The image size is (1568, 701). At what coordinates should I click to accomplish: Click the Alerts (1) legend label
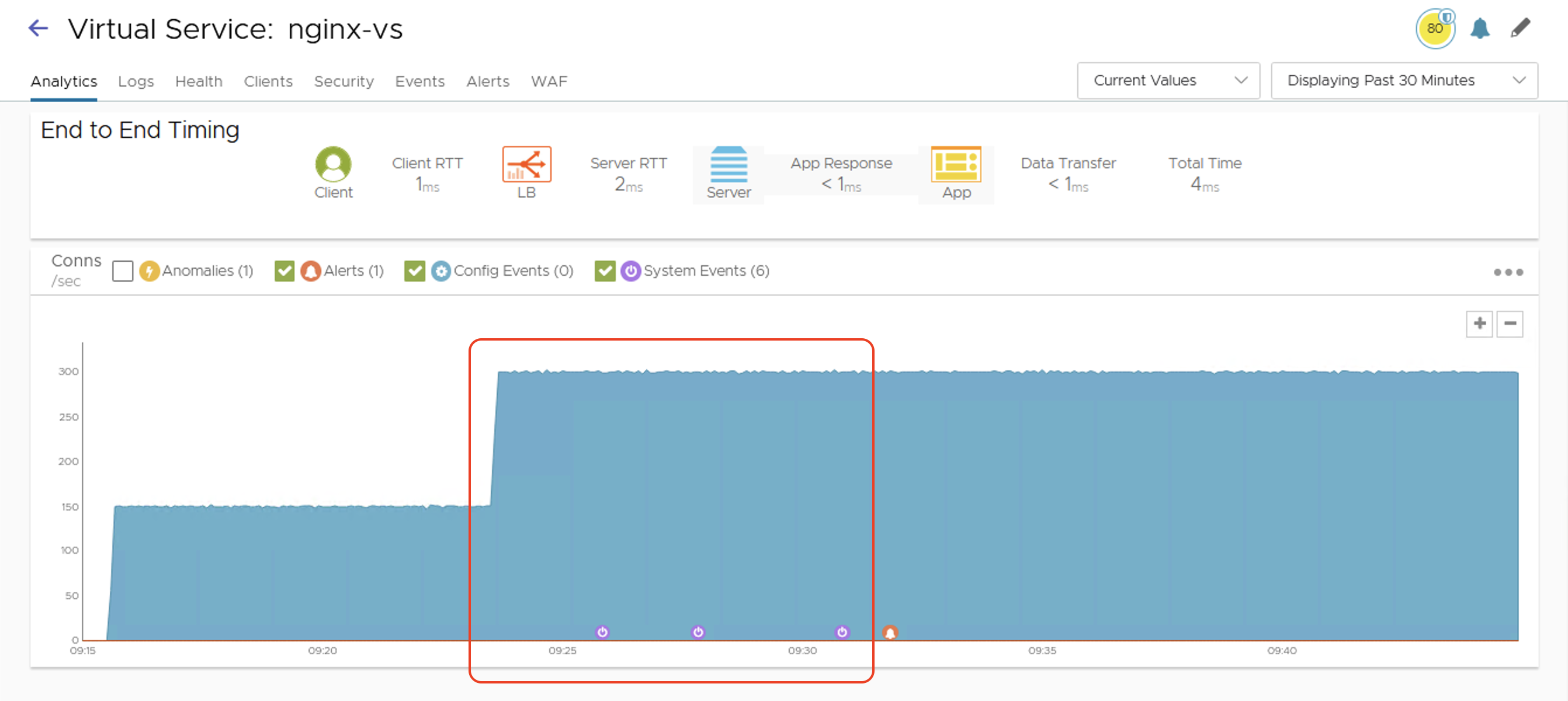[x=353, y=271]
